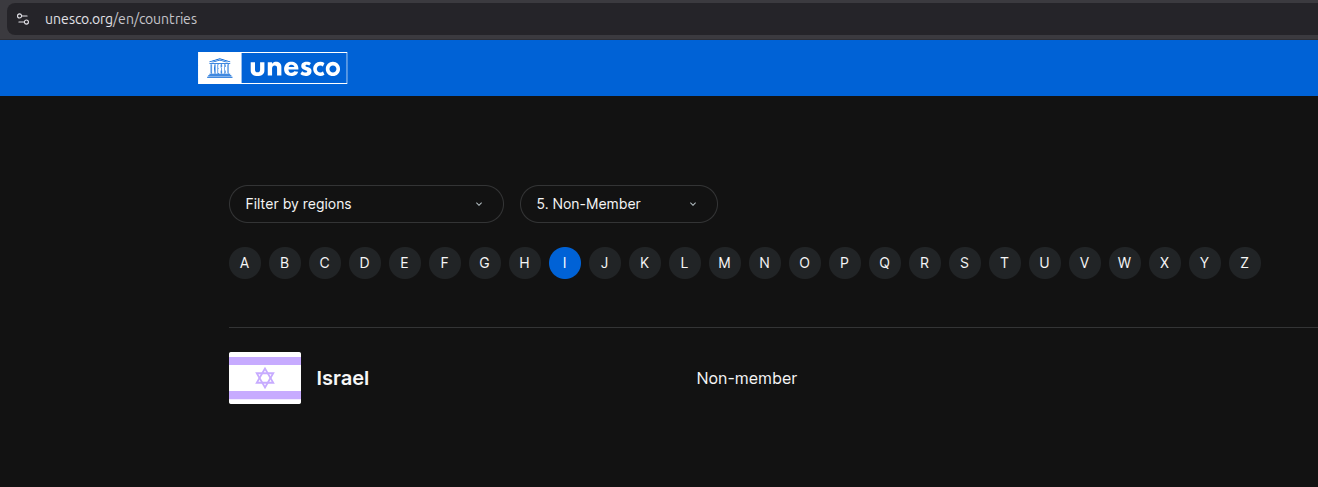The image size is (1318, 487).
Task: Filter countries by letter B
Action: pyautogui.click(x=285, y=263)
